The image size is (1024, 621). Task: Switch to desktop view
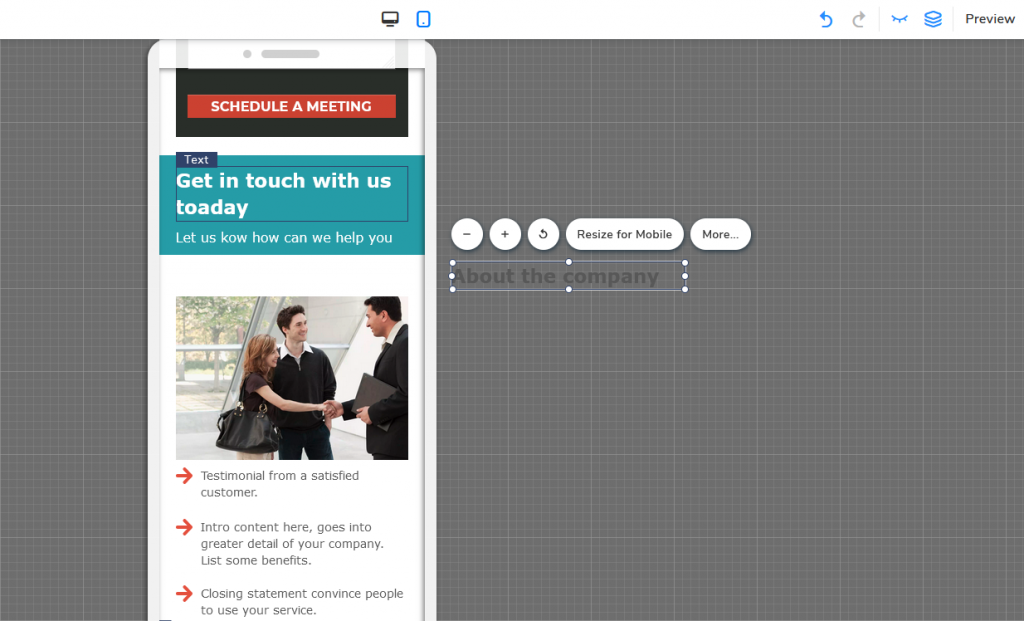pyautogui.click(x=390, y=19)
